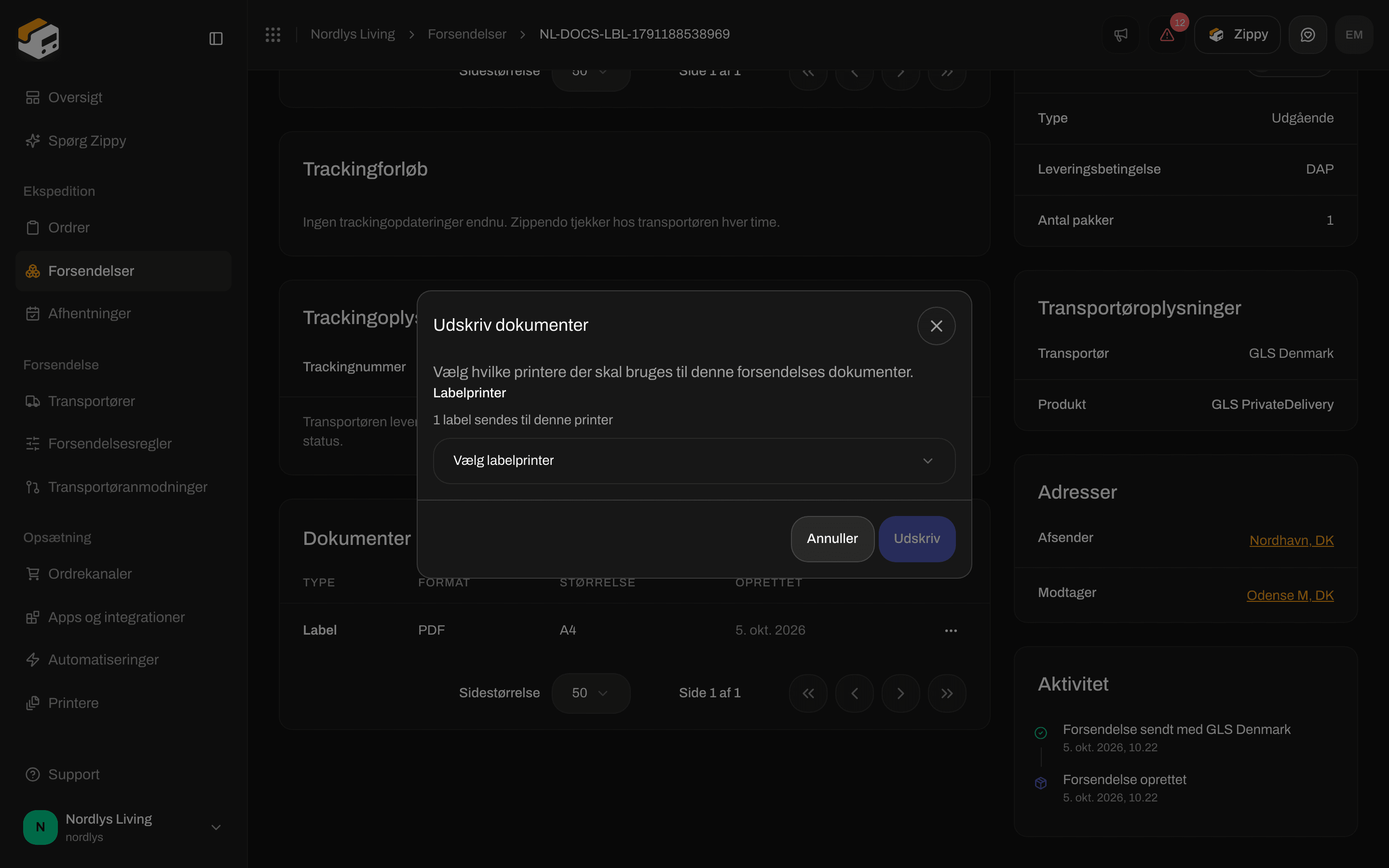Click the Ordrer clipboard icon
This screenshot has width=1389, height=868.
[x=33, y=227]
